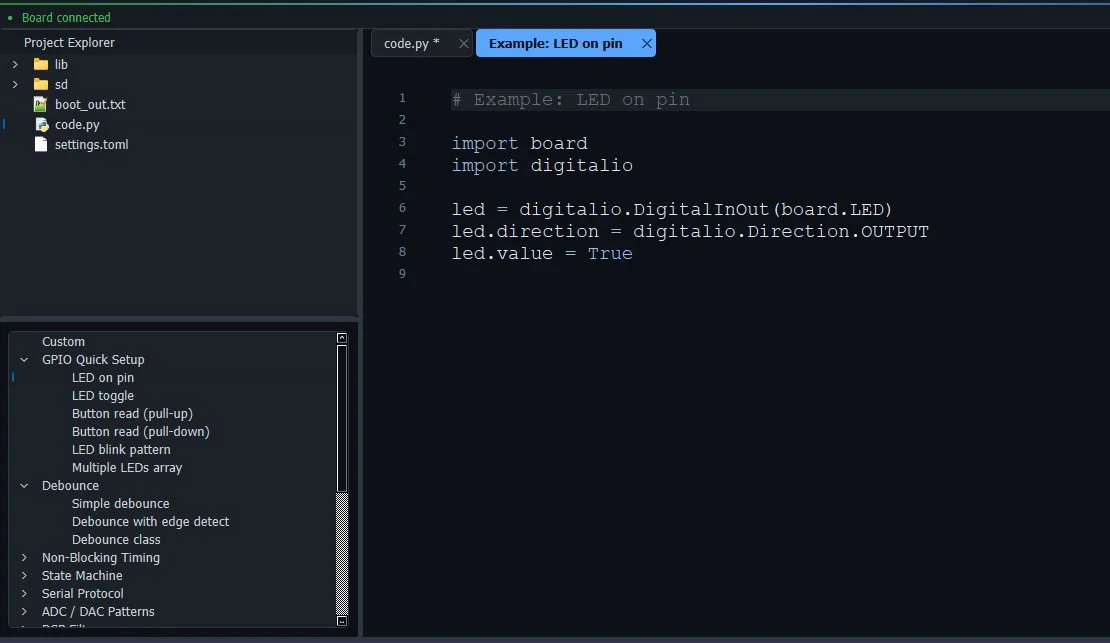Close the Example: LED on pin tab
The height and width of the screenshot is (643, 1110).
pos(646,43)
